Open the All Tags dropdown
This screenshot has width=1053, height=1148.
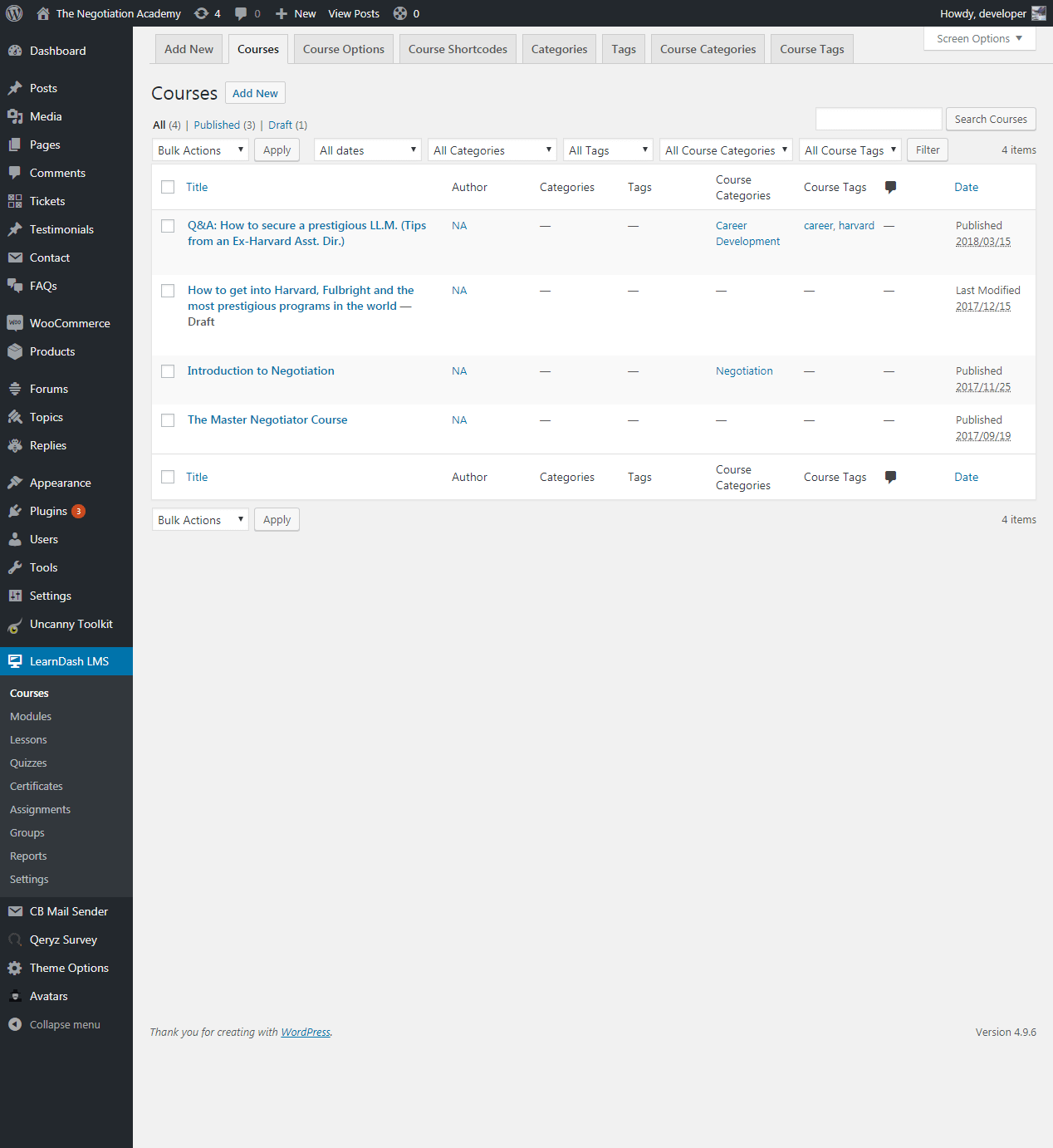(x=608, y=150)
